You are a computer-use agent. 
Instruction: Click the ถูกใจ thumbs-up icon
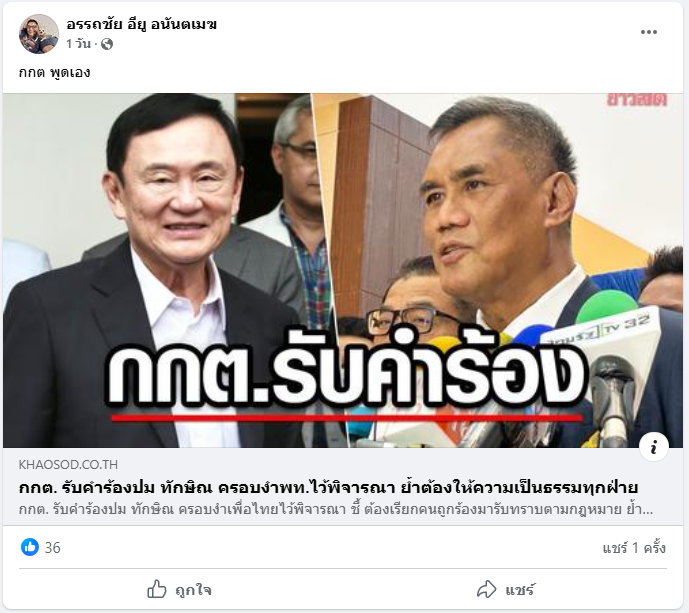pyautogui.click(x=157, y=589)
